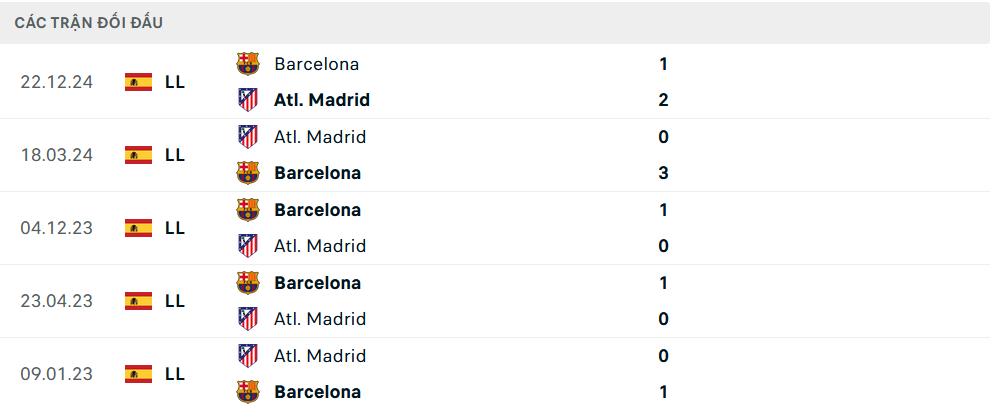
Task: Select the LL league label for 23.04.23
Action: [175, 301]
